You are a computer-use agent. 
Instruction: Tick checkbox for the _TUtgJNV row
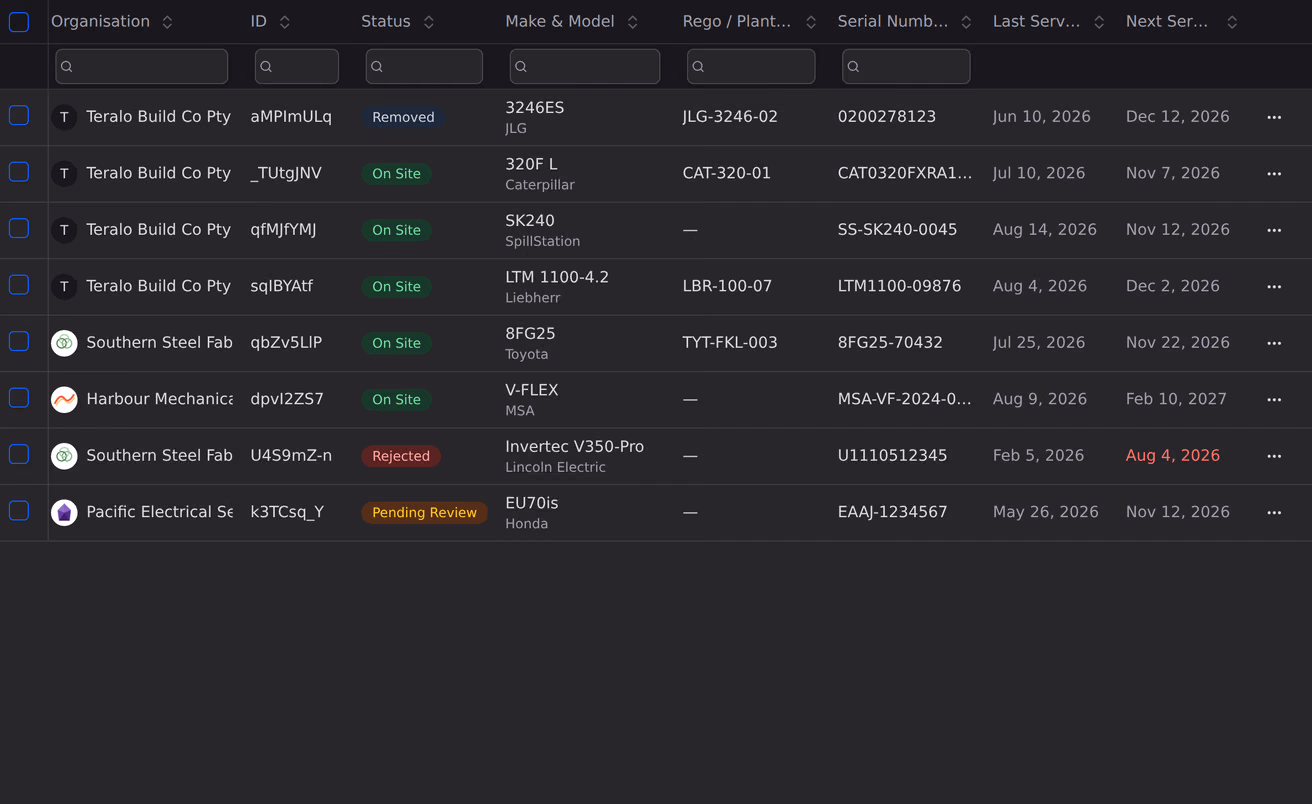point(19,172)
